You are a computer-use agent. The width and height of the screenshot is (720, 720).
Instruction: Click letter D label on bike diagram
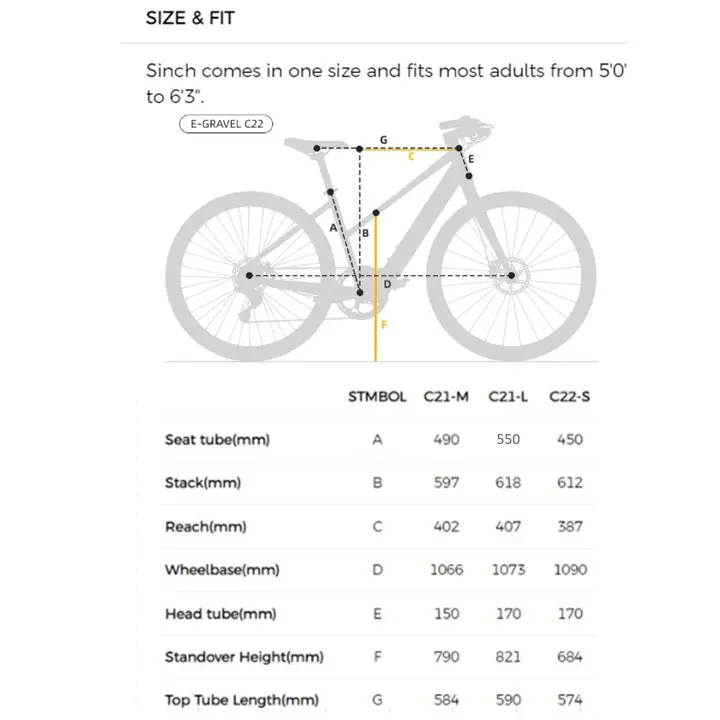point(388,284)
